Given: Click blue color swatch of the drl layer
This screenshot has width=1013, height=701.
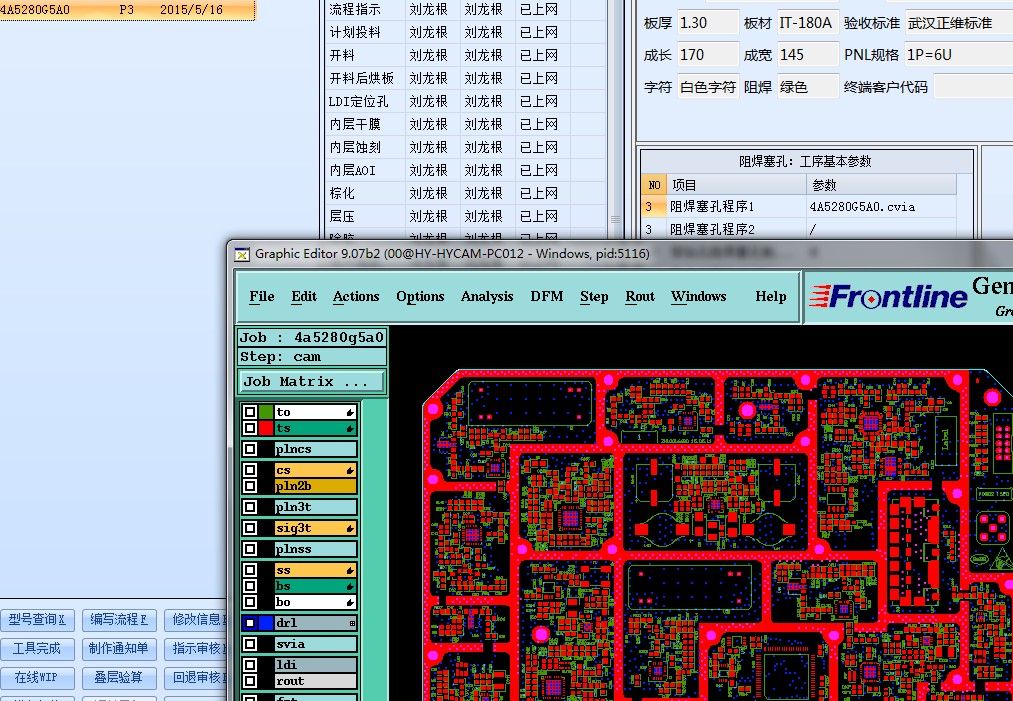Looking at the screenshot, I should point(266,623).
